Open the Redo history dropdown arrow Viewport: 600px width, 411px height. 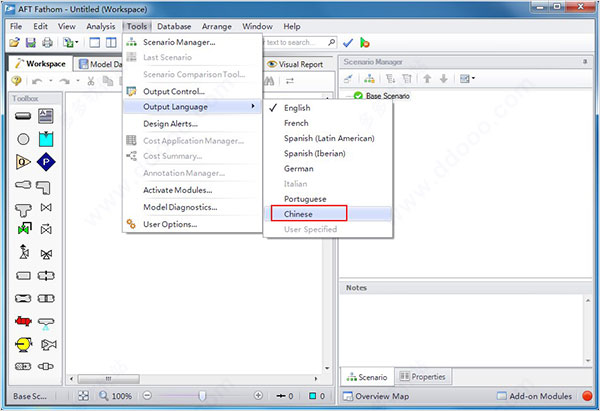click(x=78, y=81)
